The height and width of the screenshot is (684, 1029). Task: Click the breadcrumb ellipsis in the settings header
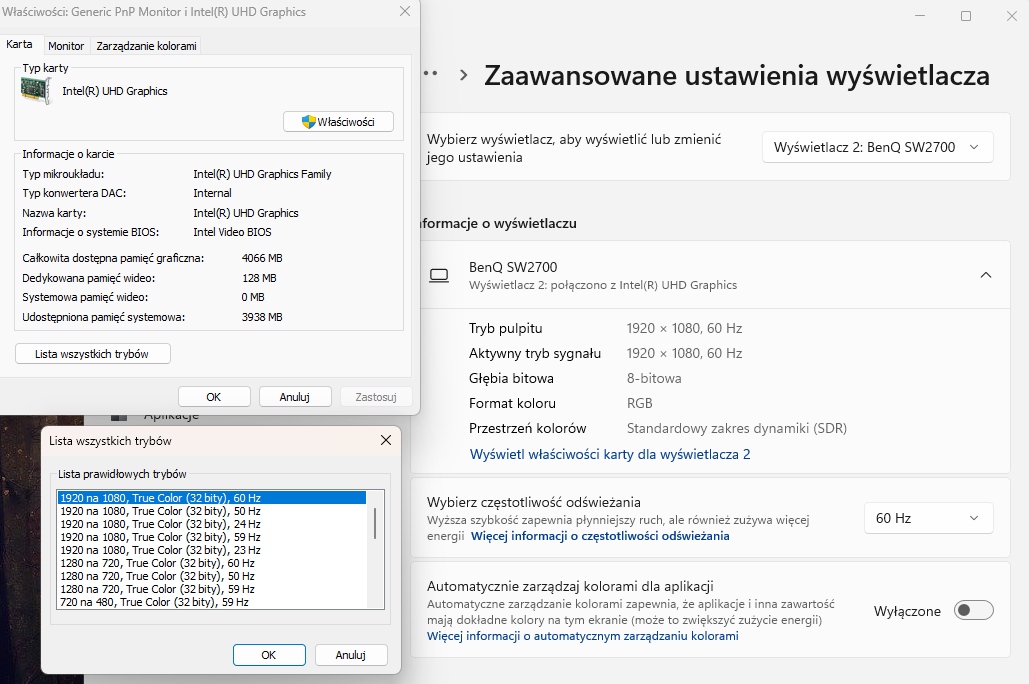tap(432, 74)
